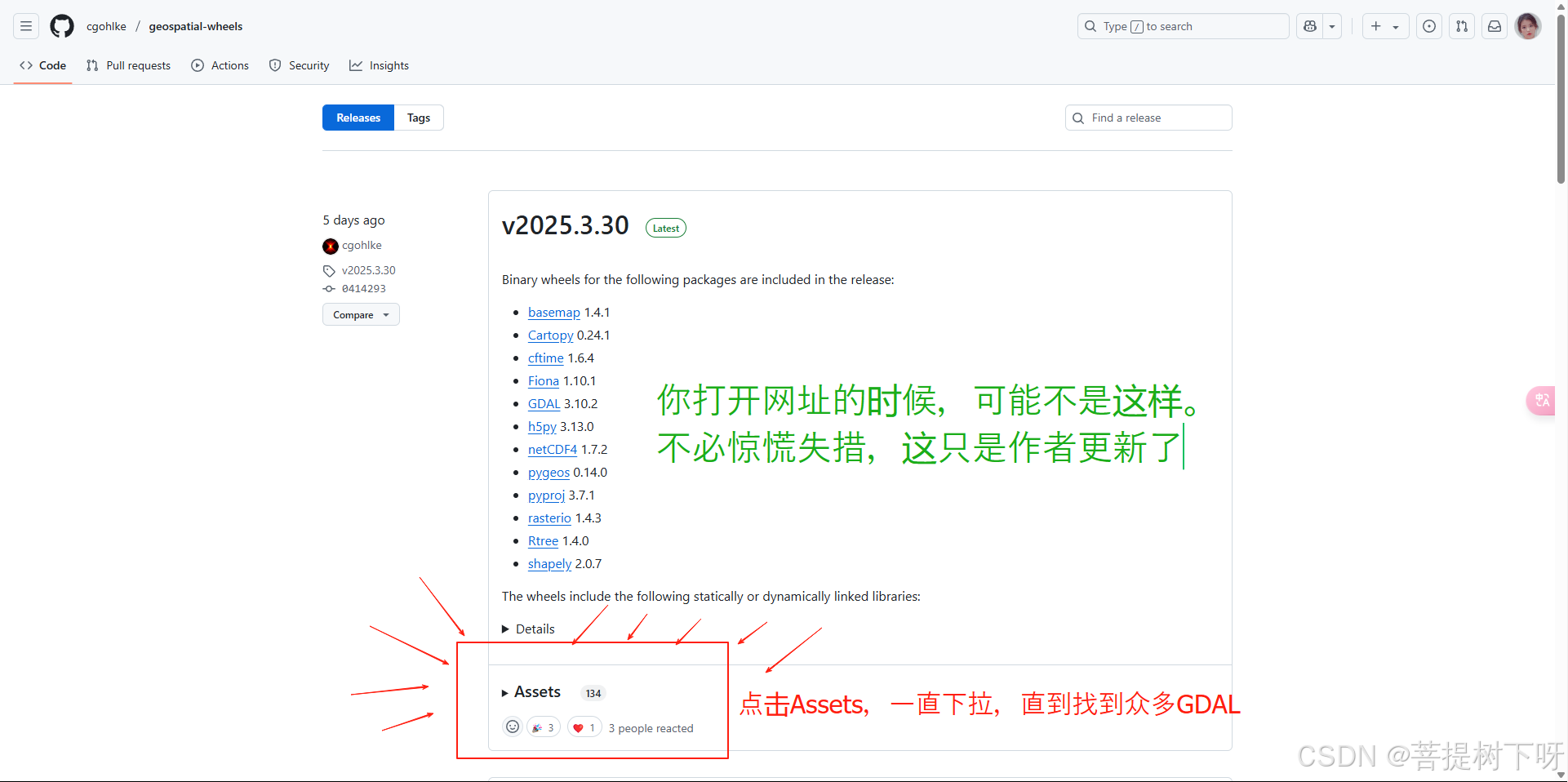This screenshot has width=1568, height=782.
Task: Click the translate floating widget icon
Action: (x=1541, y=400)
